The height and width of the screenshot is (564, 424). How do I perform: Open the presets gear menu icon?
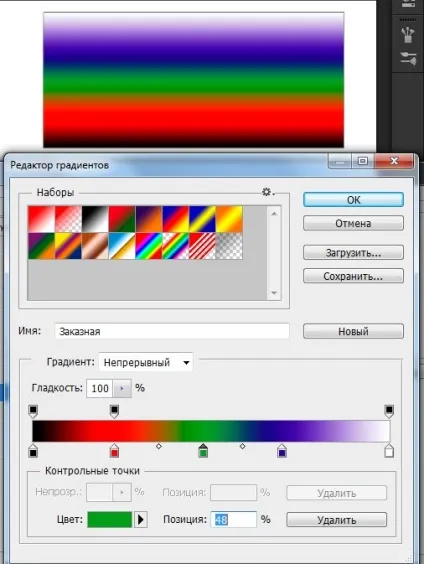click(268, 192)
